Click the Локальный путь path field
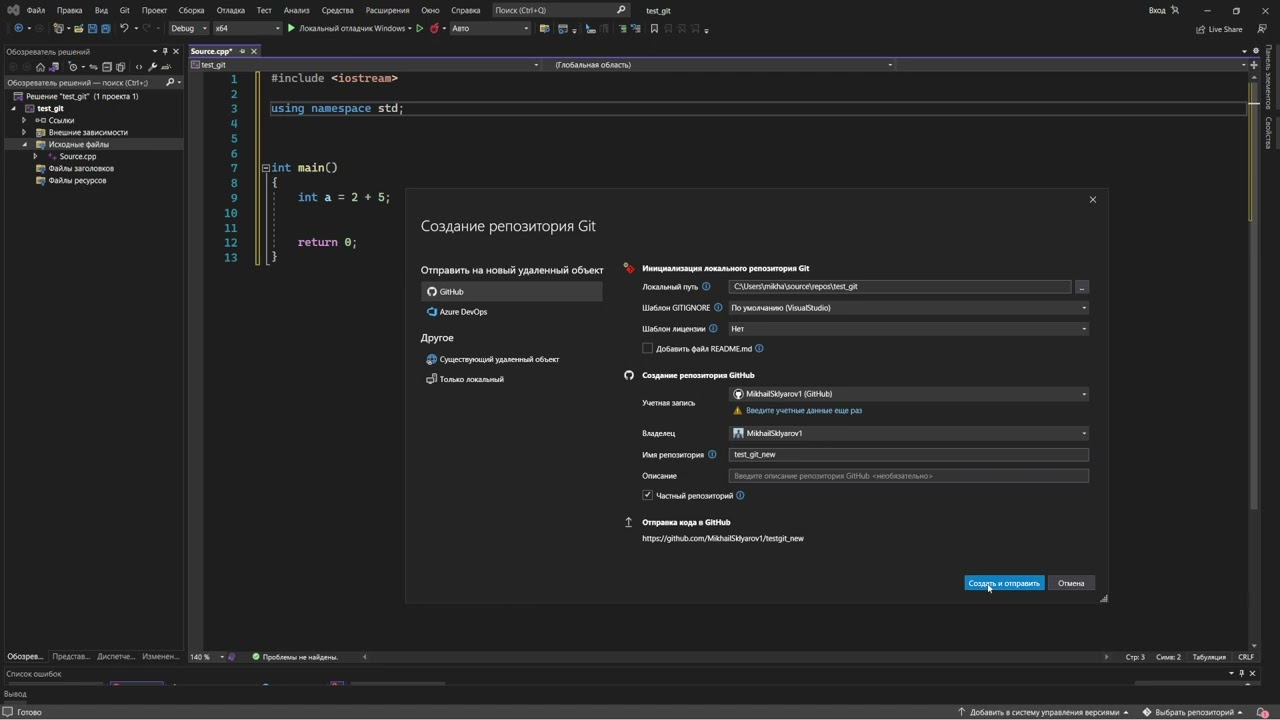Viewport: 1280px width, 720px height. 900,287
